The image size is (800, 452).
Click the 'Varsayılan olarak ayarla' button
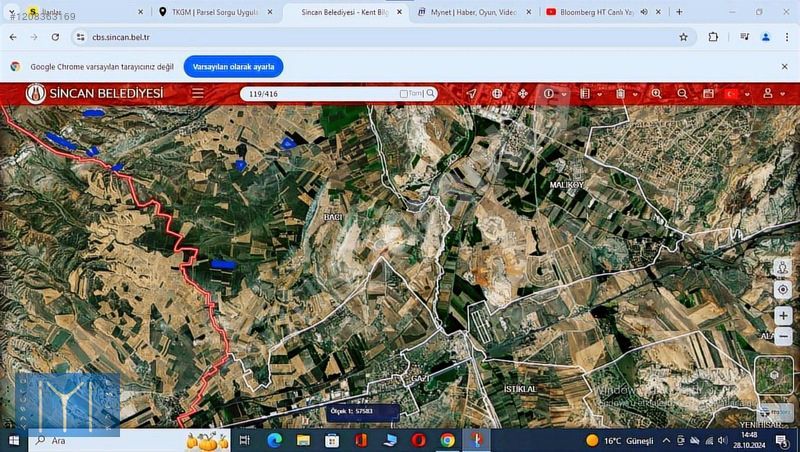tap(233, 66)
